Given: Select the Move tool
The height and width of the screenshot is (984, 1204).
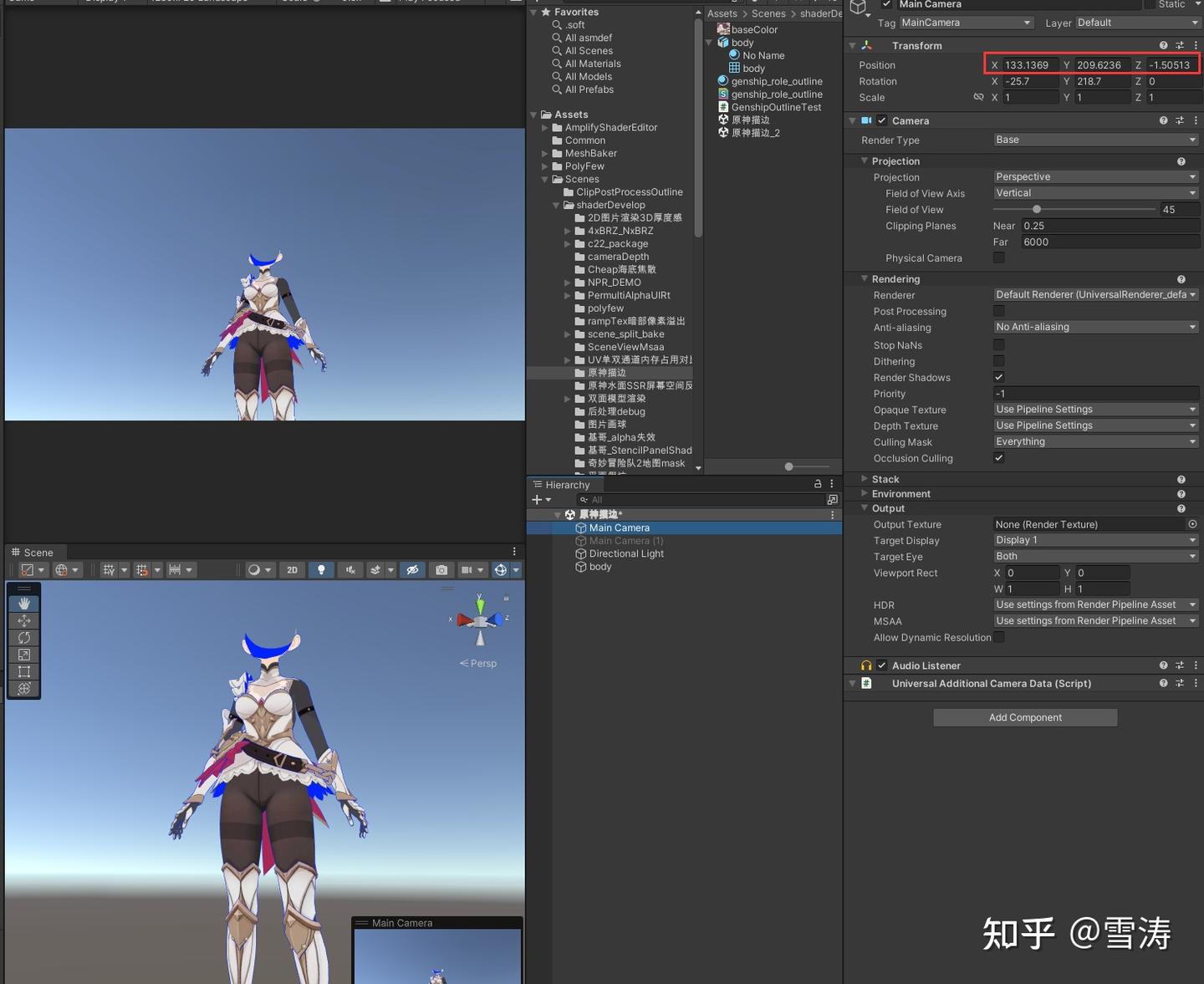Looking at the screenshot, I should [x=23, y=620].
